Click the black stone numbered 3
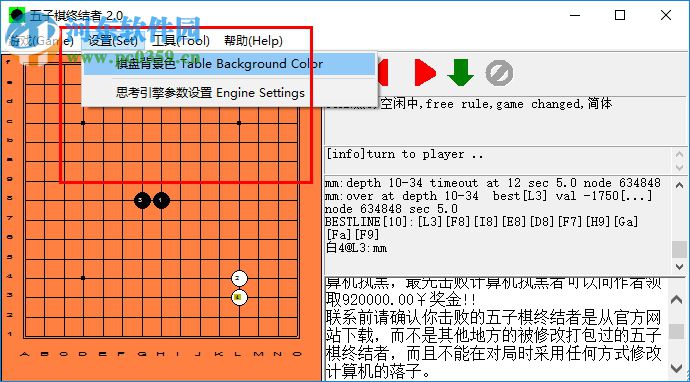Viewport: 690px width, 382px height. 142,201
